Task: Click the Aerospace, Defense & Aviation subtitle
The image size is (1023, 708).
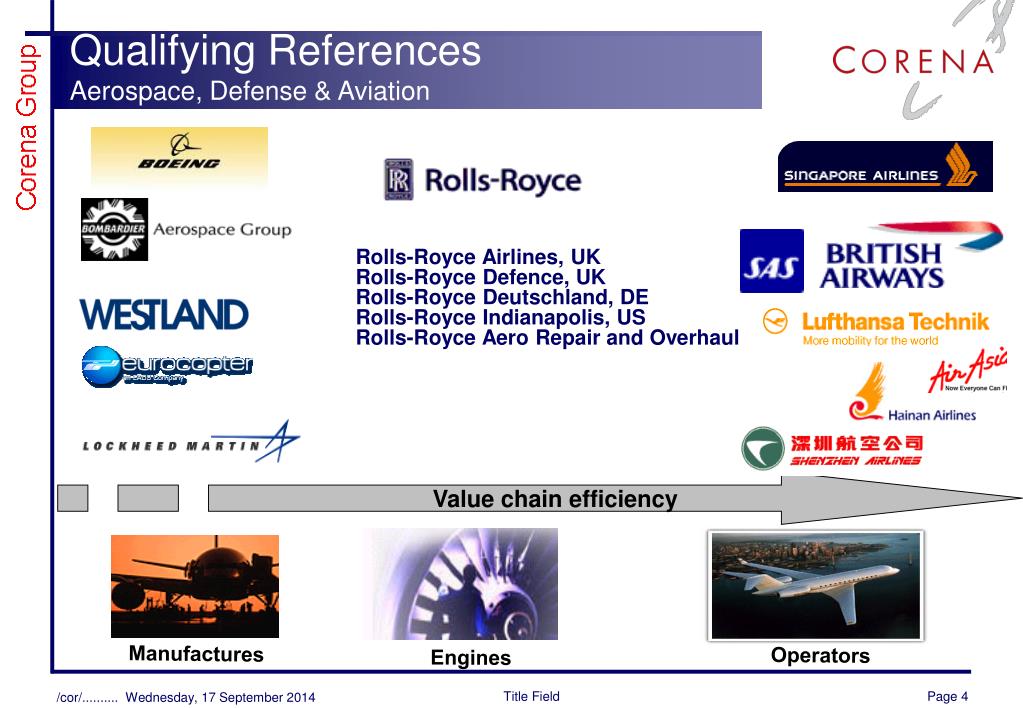Action: (x=250, y=91)
